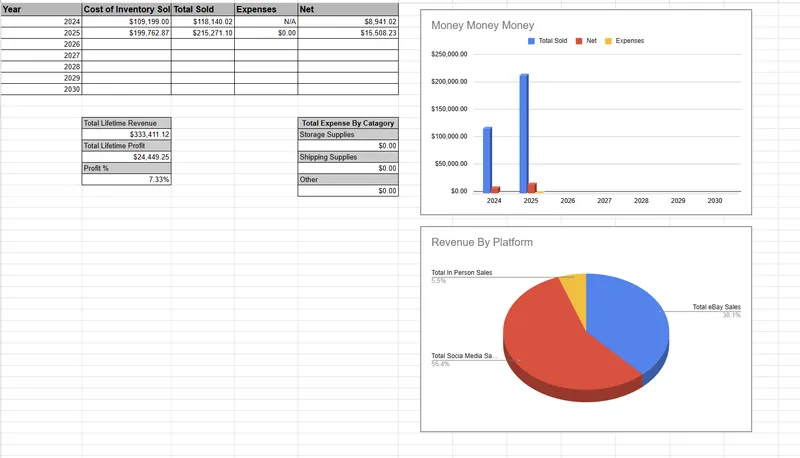This screenshot has height=458, width=800.
Task: Click the 2029 year cell
Action: (x=41, y=78)
